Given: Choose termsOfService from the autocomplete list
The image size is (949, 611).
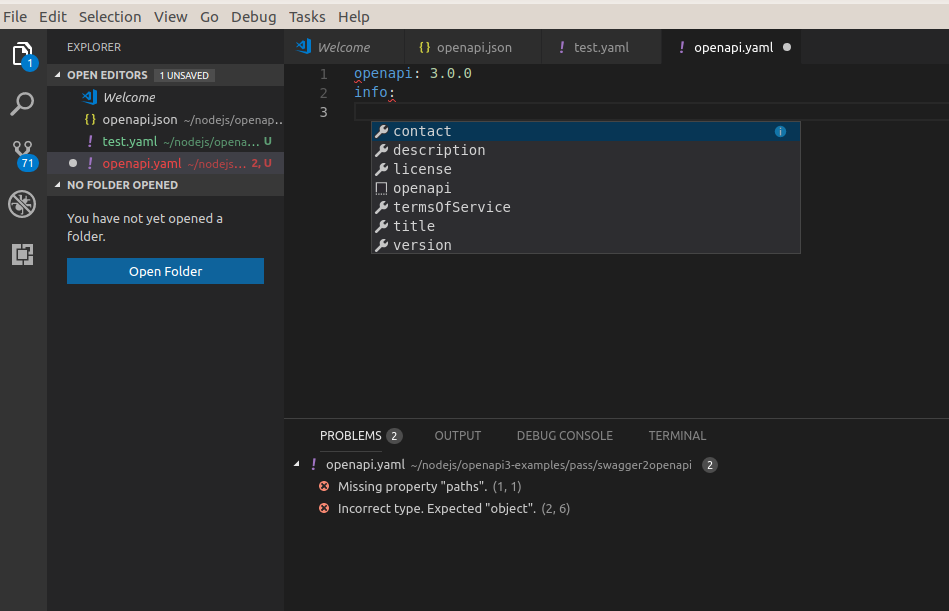Looking at the screenshot, I should point(585,207).
